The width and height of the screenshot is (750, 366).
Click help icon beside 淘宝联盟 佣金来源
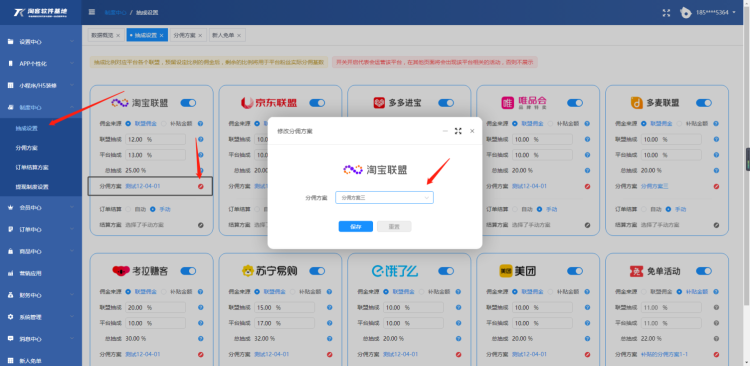(x=200, y=123)
